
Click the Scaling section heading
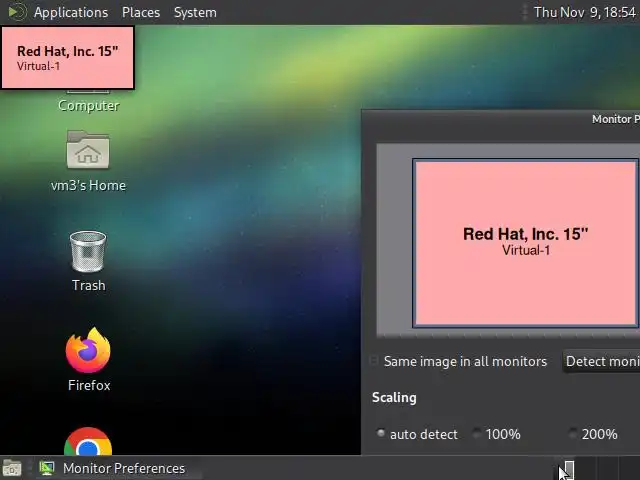click(x=394, y=398)
